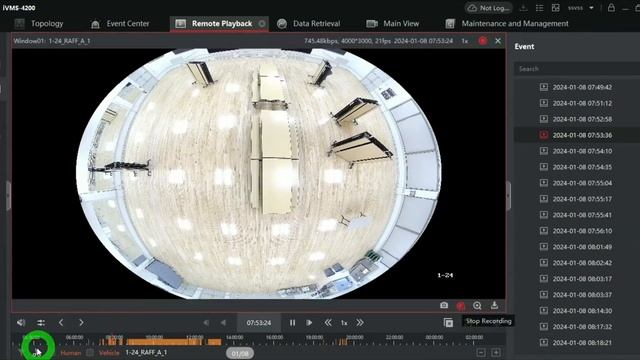640x360 pixels.
Task: Zoom in the timeline with plus icon
Action: 496,353
